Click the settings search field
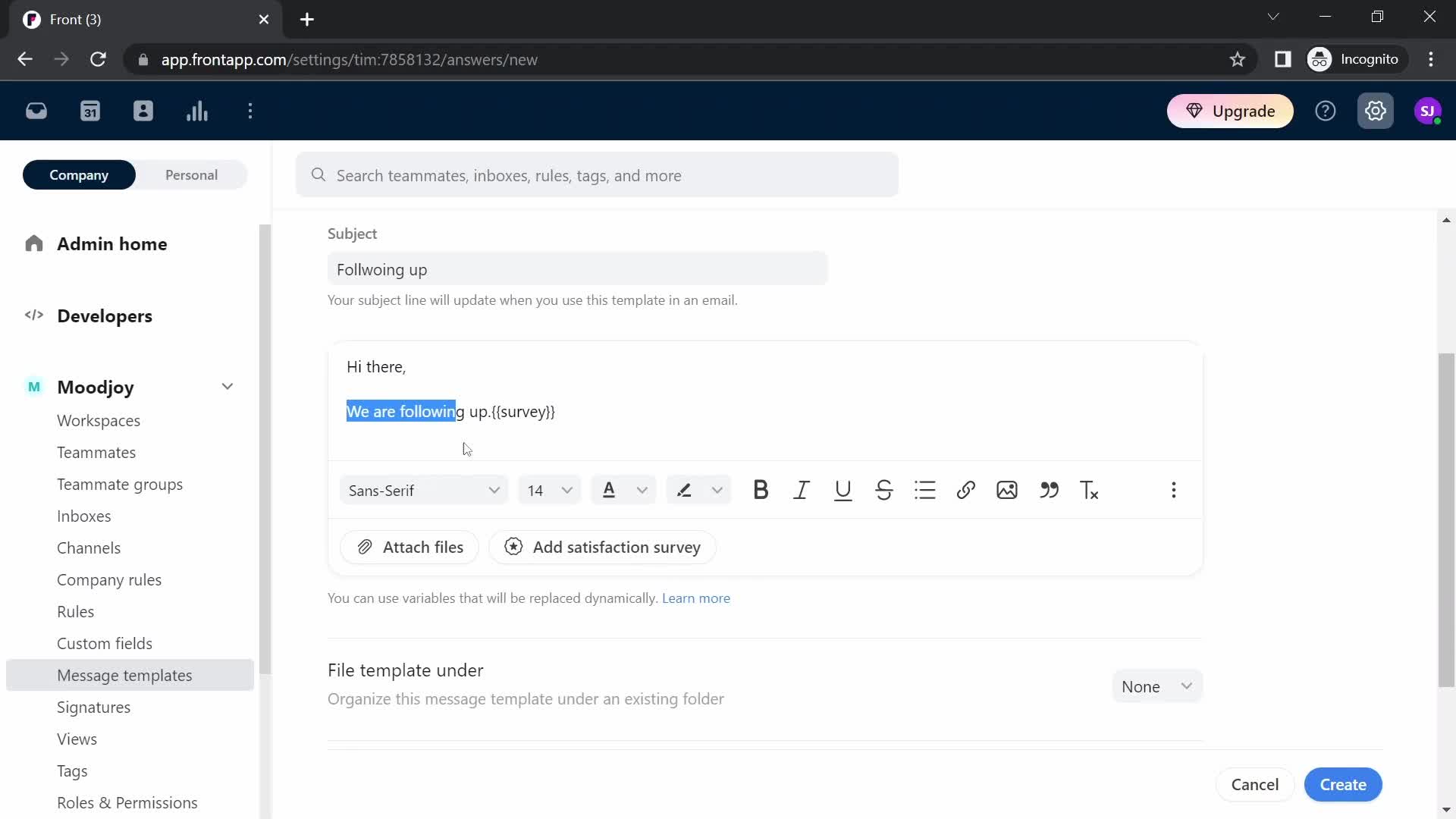The image size is (1456, 819). tap(598, 175)
